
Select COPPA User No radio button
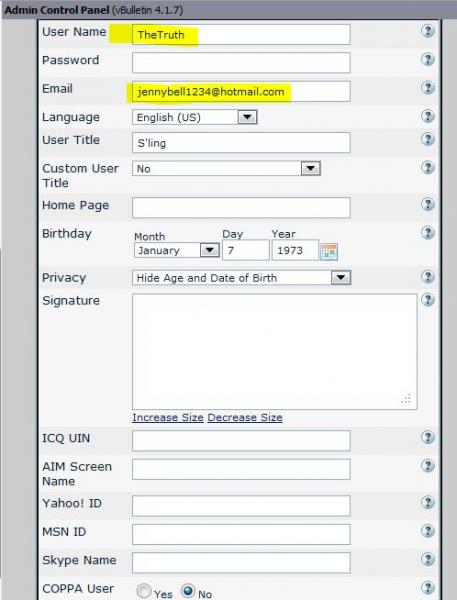(x=188, y=591)
